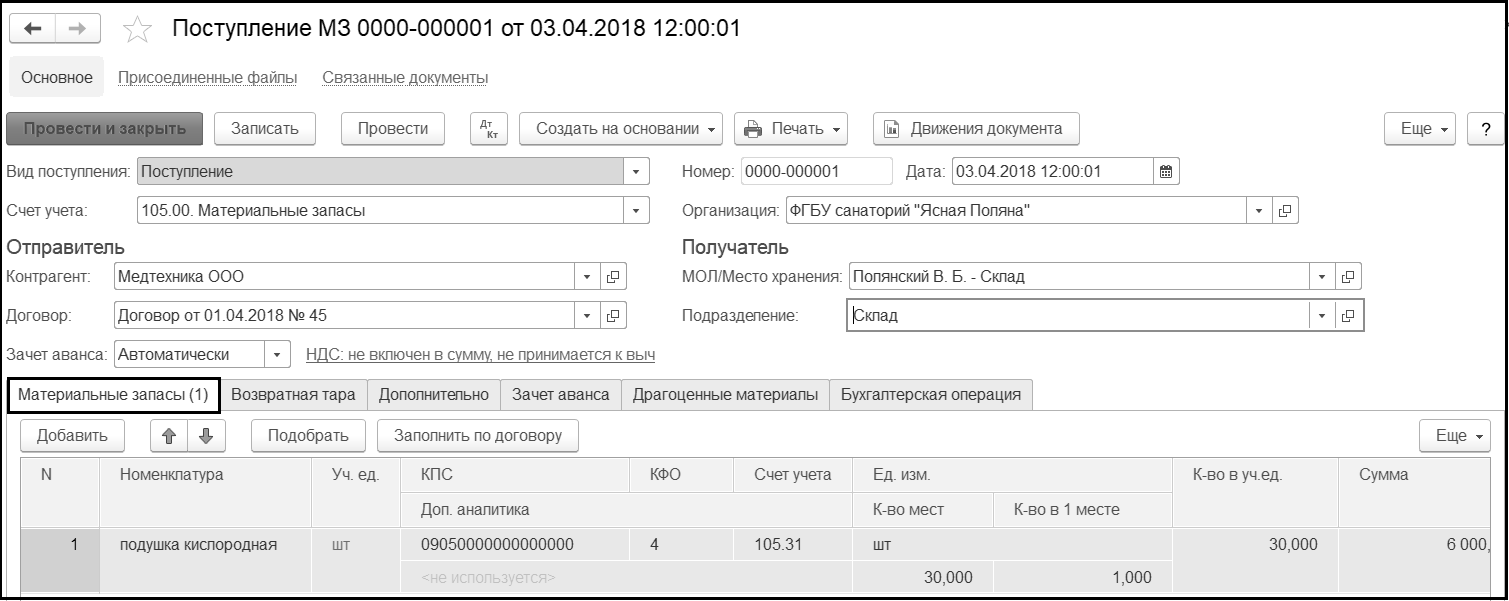
Task: Move table row up with arrow icon
Action: pos(168,435)
